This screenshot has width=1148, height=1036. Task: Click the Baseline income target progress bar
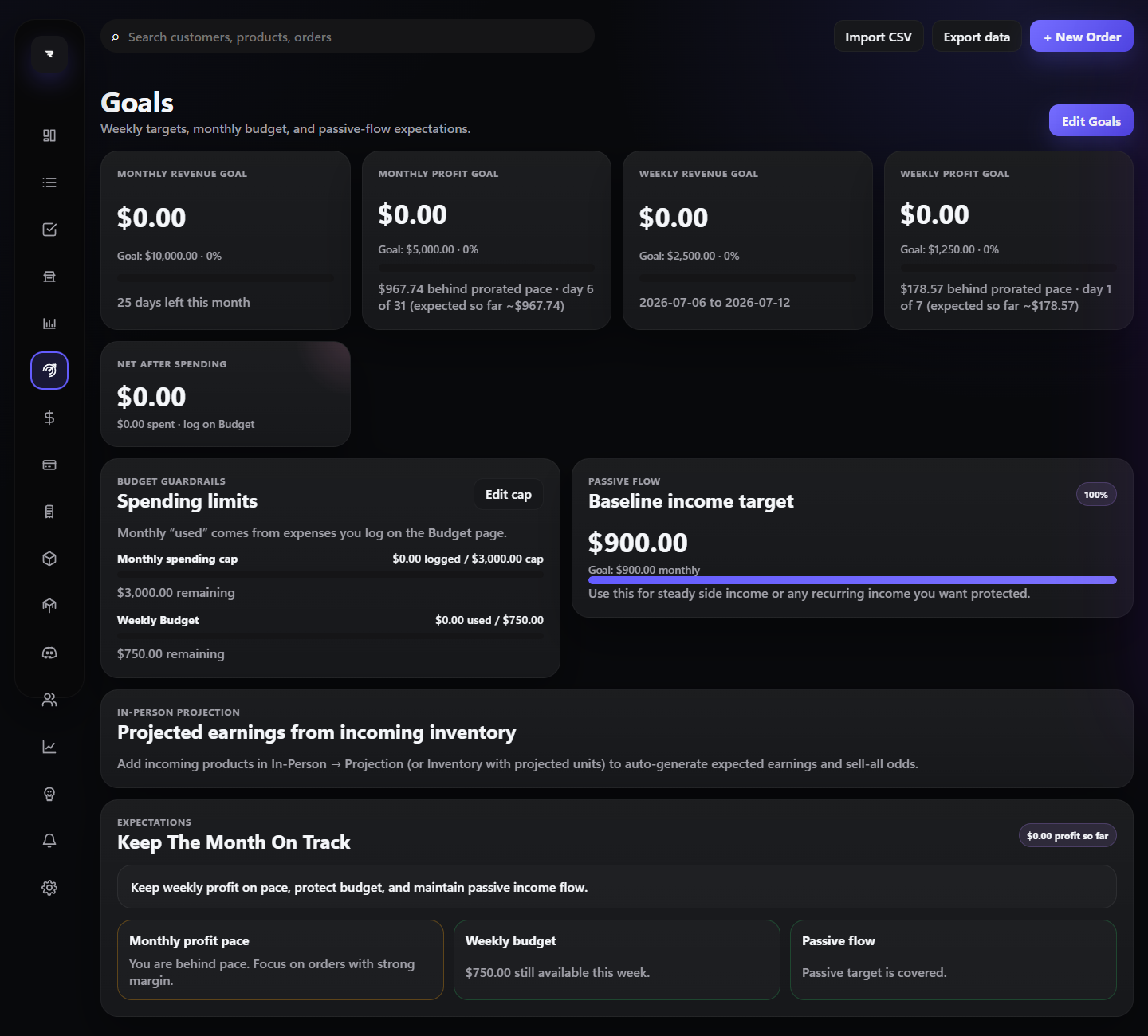click(x=852, y=580)
